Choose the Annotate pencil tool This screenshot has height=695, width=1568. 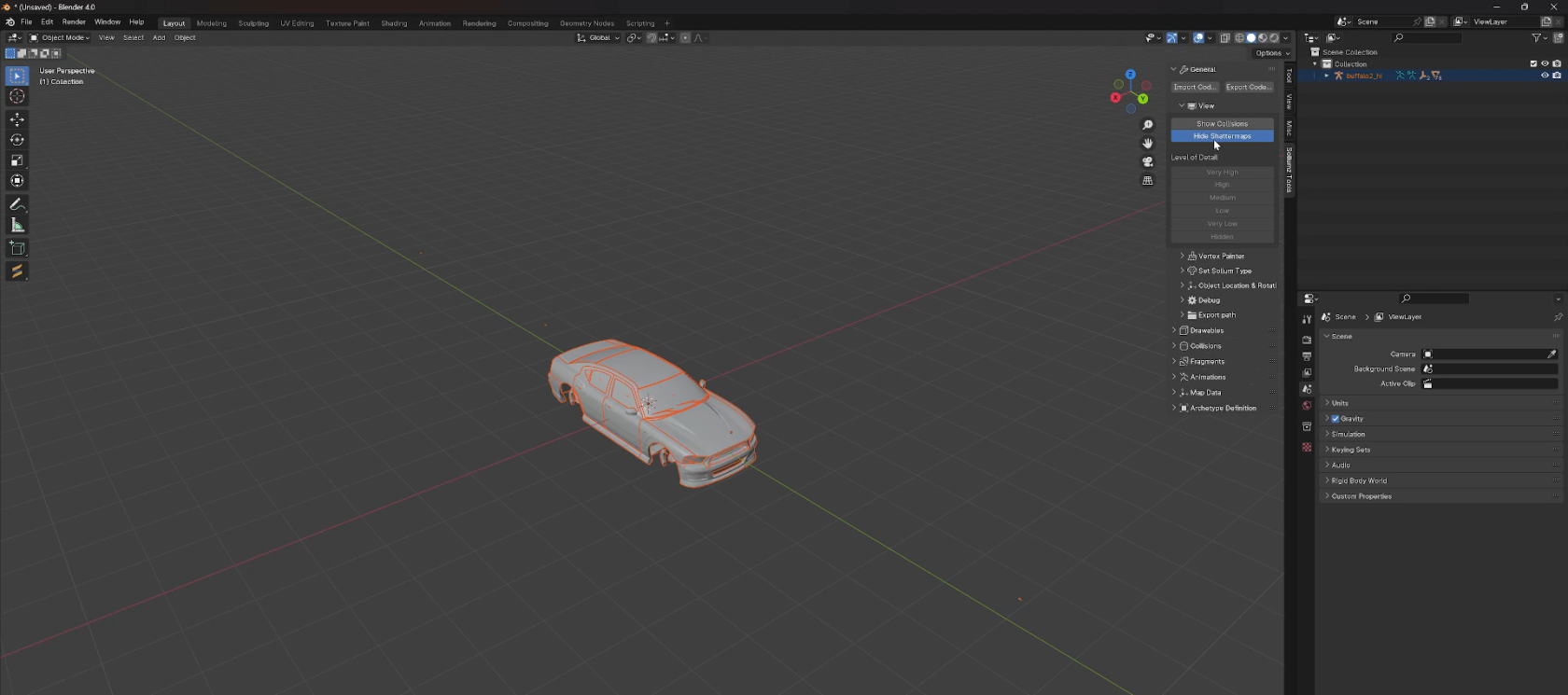[17, 204]
